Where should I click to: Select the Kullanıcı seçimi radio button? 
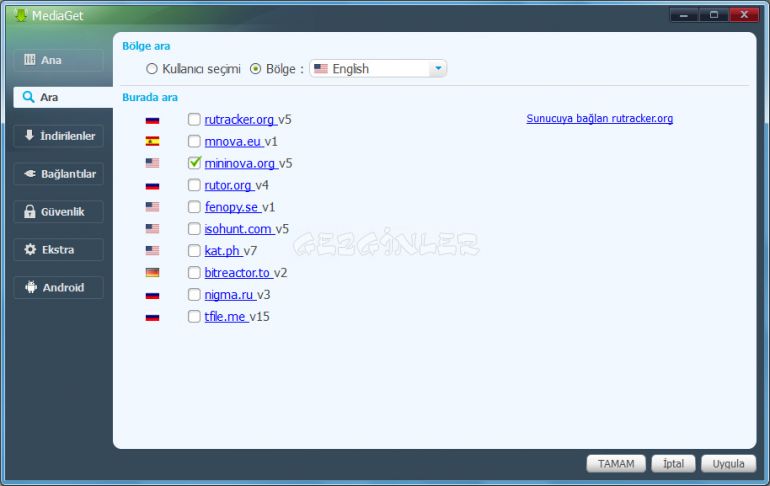pos(152,69)
